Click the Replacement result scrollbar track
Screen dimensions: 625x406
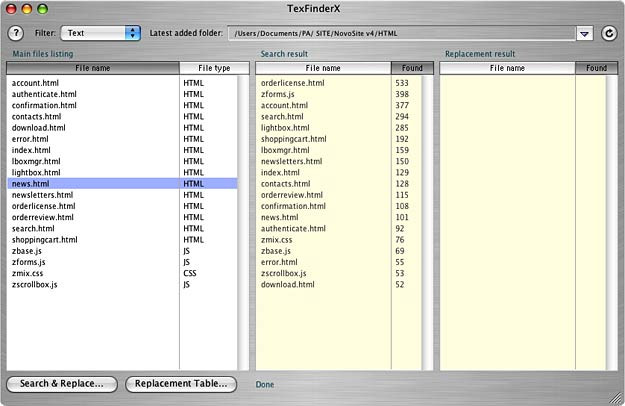coord(611,223)
